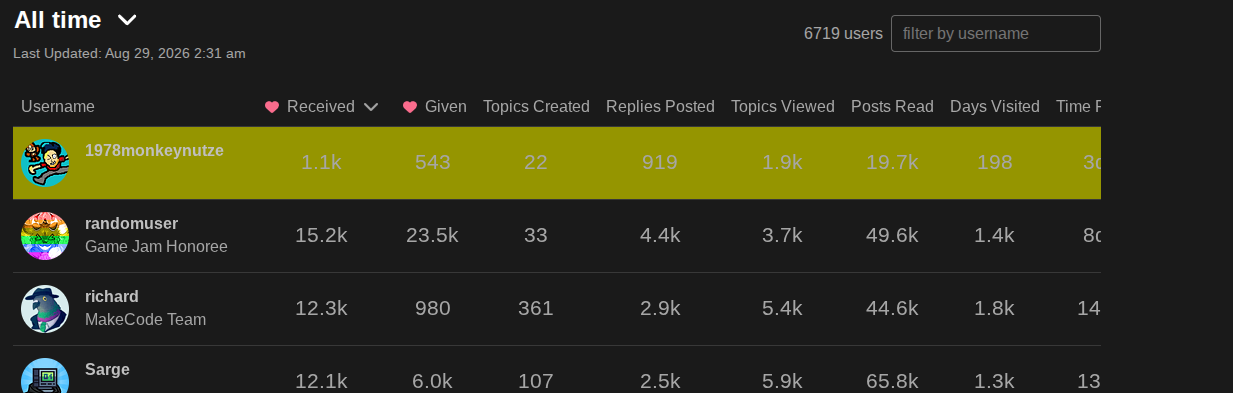The image size is (1233, 393).
Task: Open 1978monkeynutze's avatar
Action: click(45, 163)
